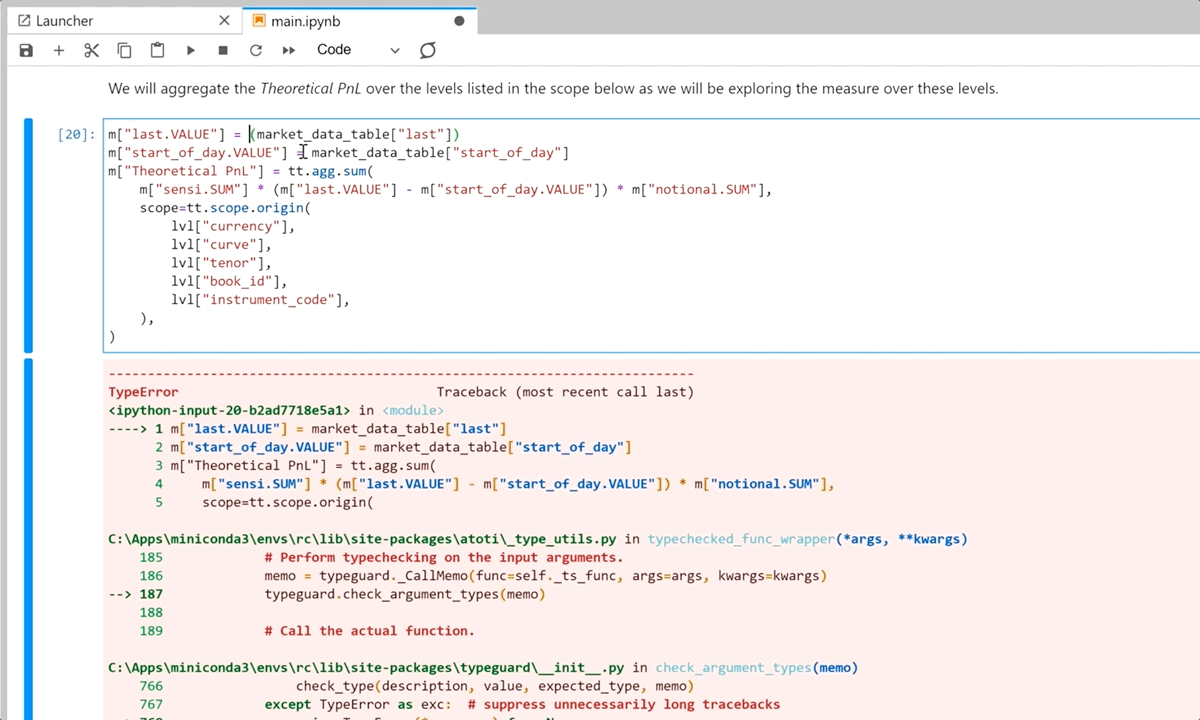This screenshot has width=1200, height=720.
Task: Copy the selected cell from the toolbar
Action: (124, 50)
